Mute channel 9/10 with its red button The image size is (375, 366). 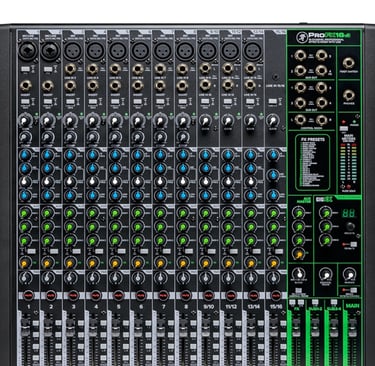pyautogui.click(x=208, y=295)
